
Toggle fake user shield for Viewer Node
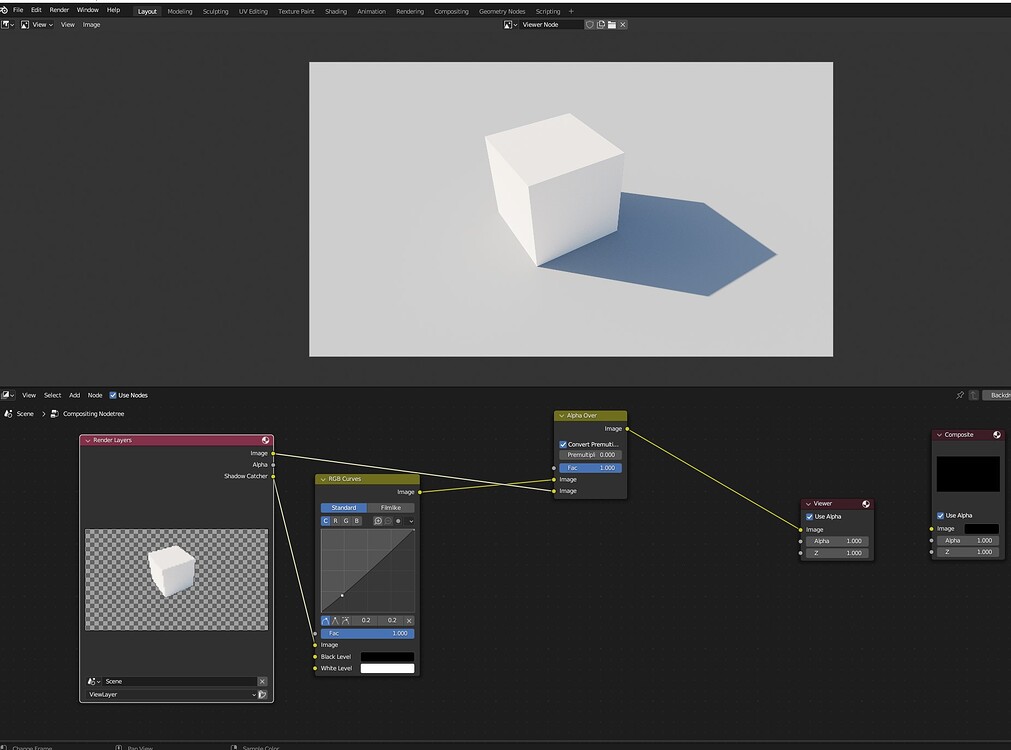(589, 25)
